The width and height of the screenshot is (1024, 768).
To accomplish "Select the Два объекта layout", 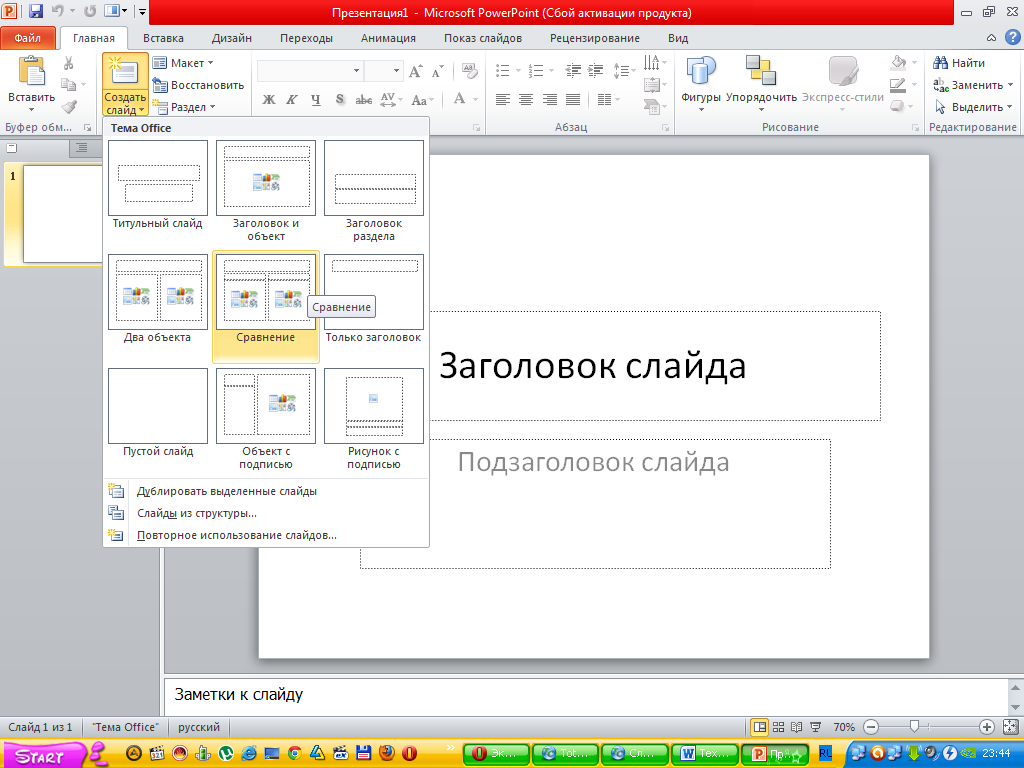I will pyautogui.click(x=158, y=300).
